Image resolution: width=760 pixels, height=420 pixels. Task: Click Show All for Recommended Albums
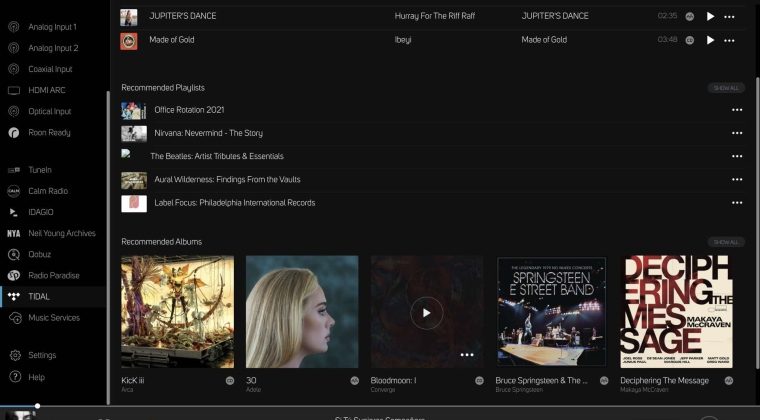point(726,242)
